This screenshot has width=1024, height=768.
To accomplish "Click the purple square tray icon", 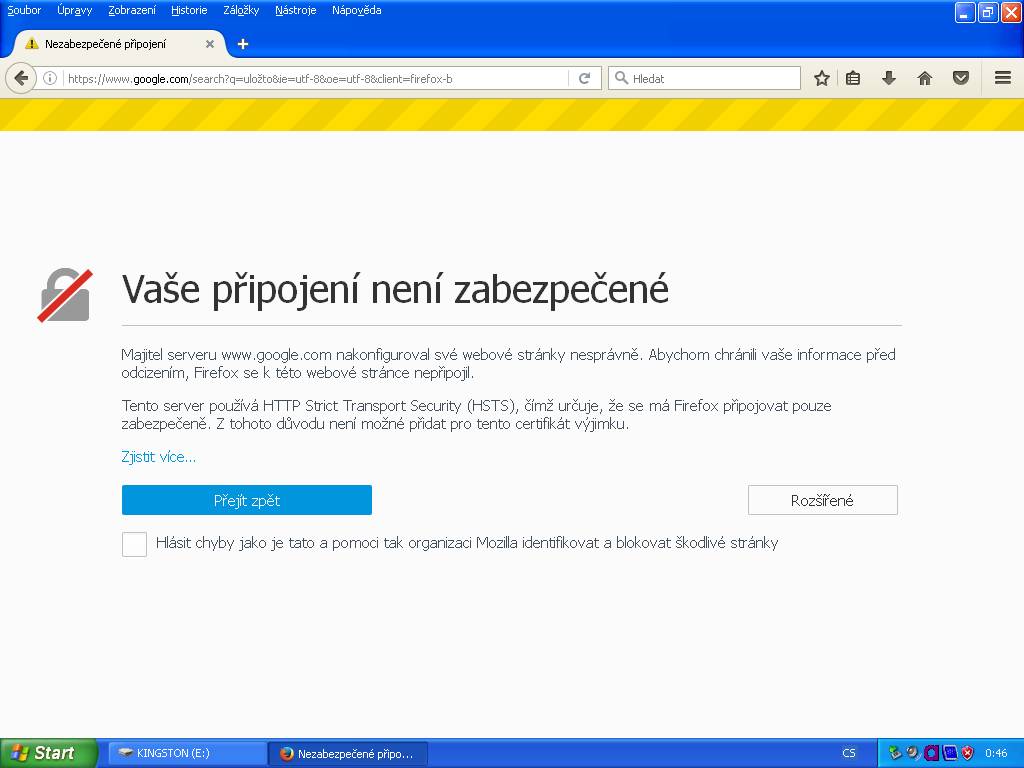I will [931, 753].
